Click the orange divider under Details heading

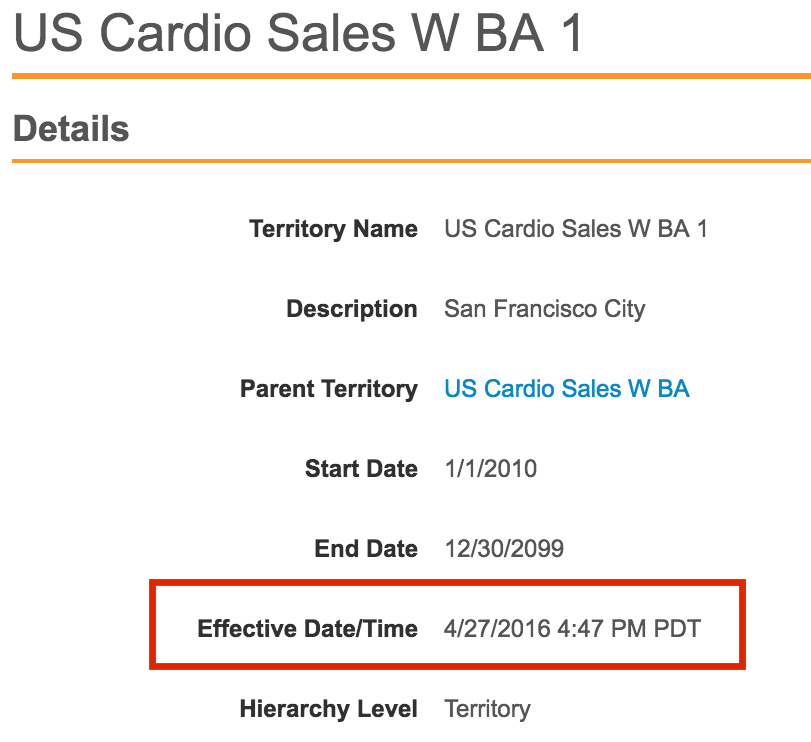point(411,160)
